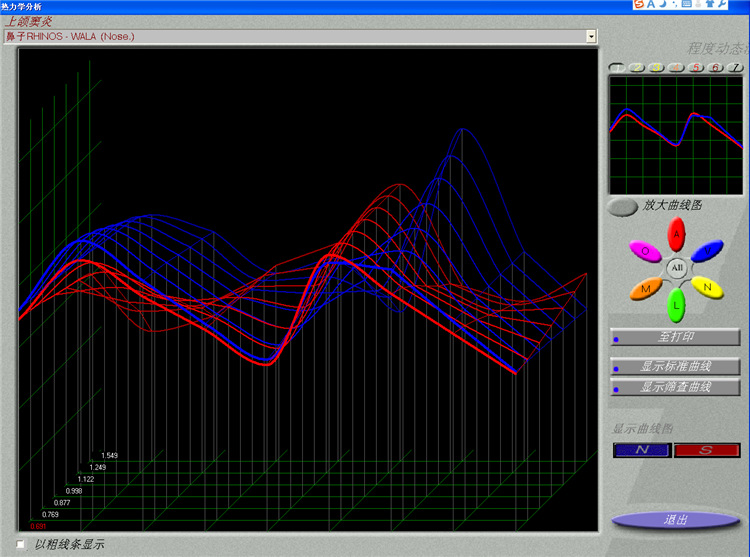Enable 以粗线条显示 thick line checkbox
750x557 pixels.
point(21,545)
